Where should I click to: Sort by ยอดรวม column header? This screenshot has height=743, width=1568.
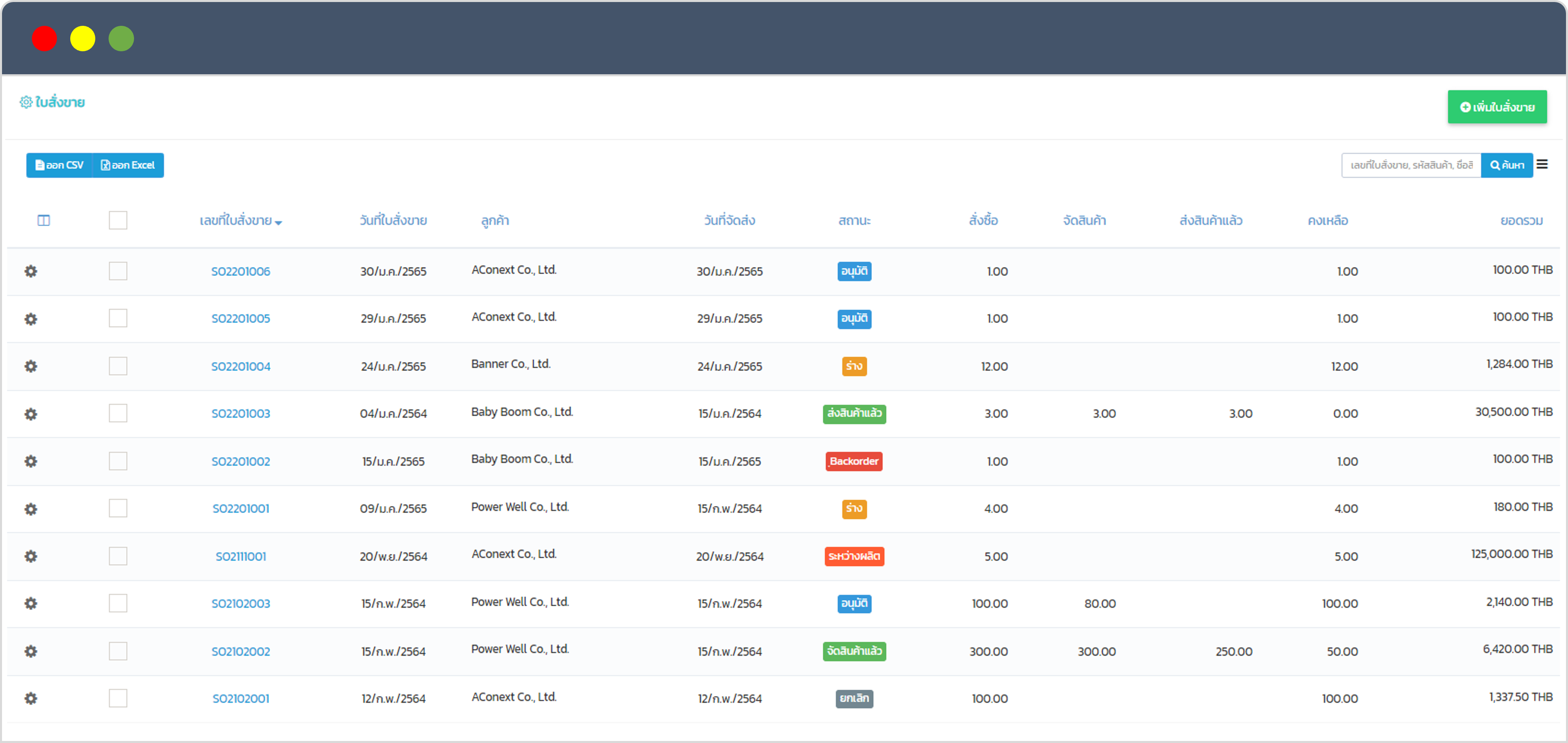[x=1521, y=220]
